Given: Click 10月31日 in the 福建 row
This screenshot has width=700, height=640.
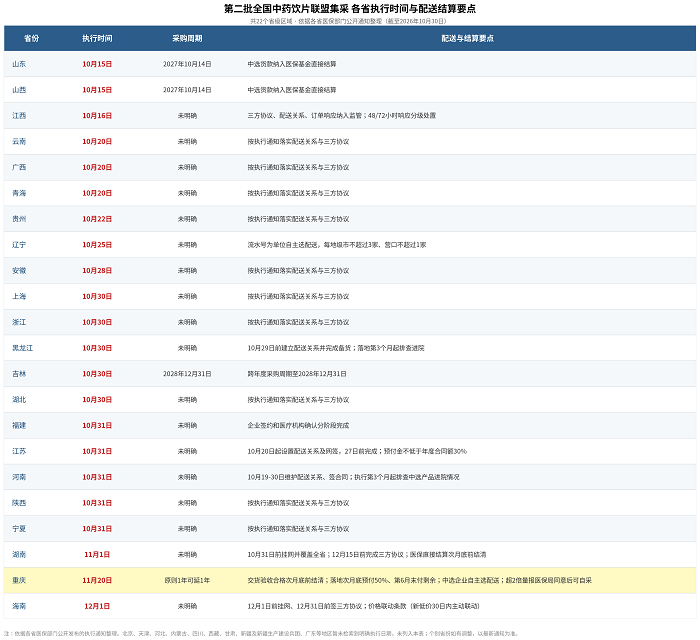Looking at the screenshot, I should 97,425.
